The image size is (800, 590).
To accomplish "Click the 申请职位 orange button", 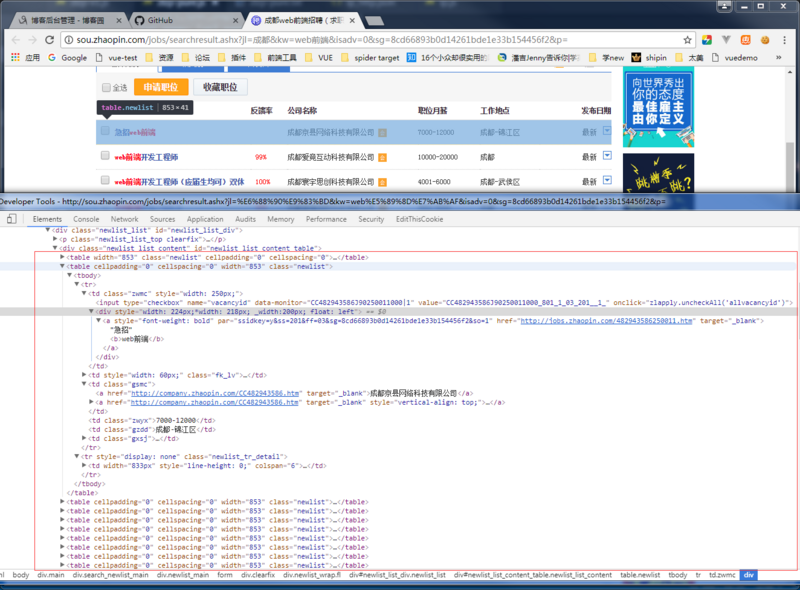I will 161,87.
